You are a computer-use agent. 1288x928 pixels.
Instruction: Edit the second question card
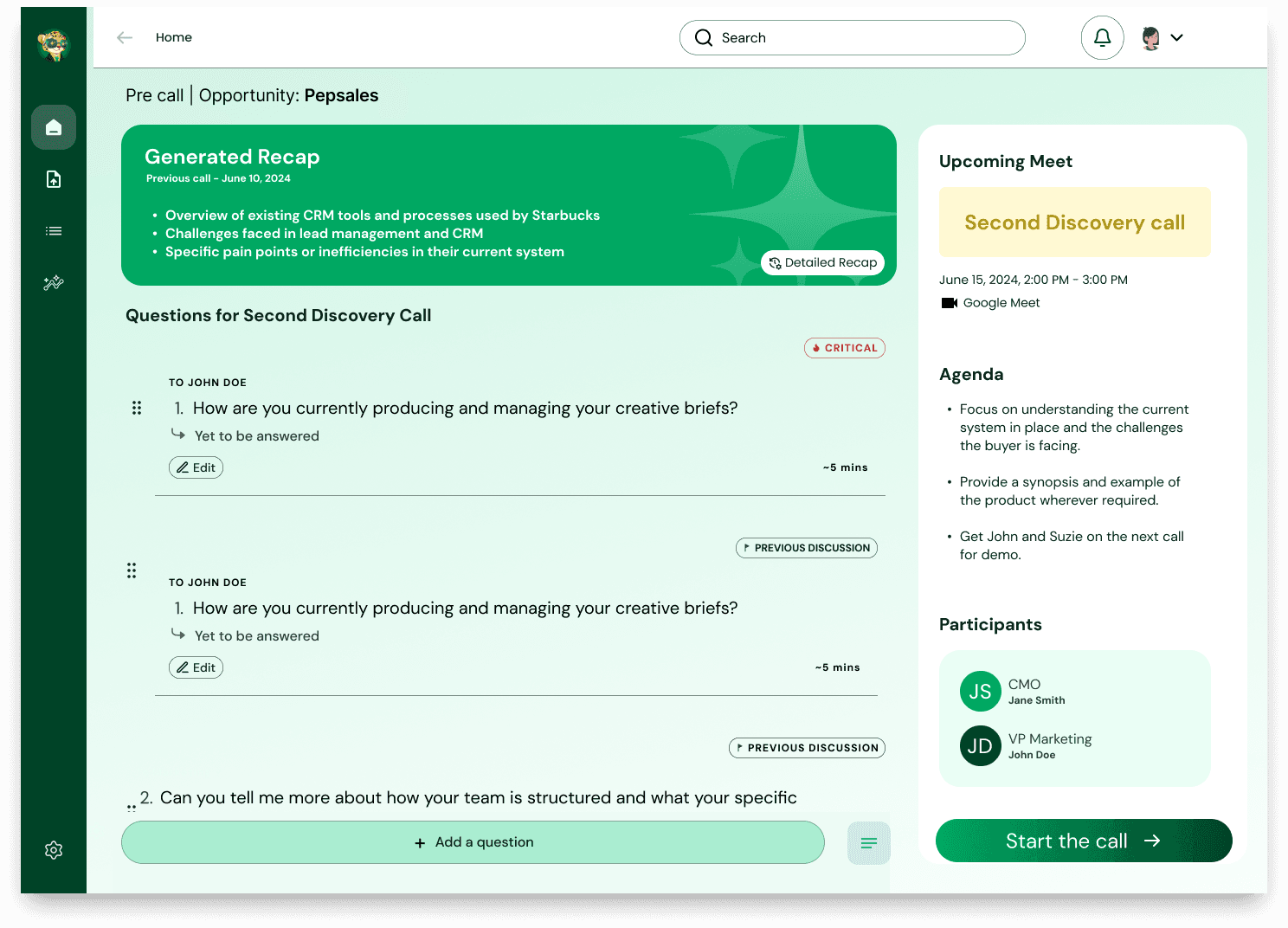pos(196,667)
